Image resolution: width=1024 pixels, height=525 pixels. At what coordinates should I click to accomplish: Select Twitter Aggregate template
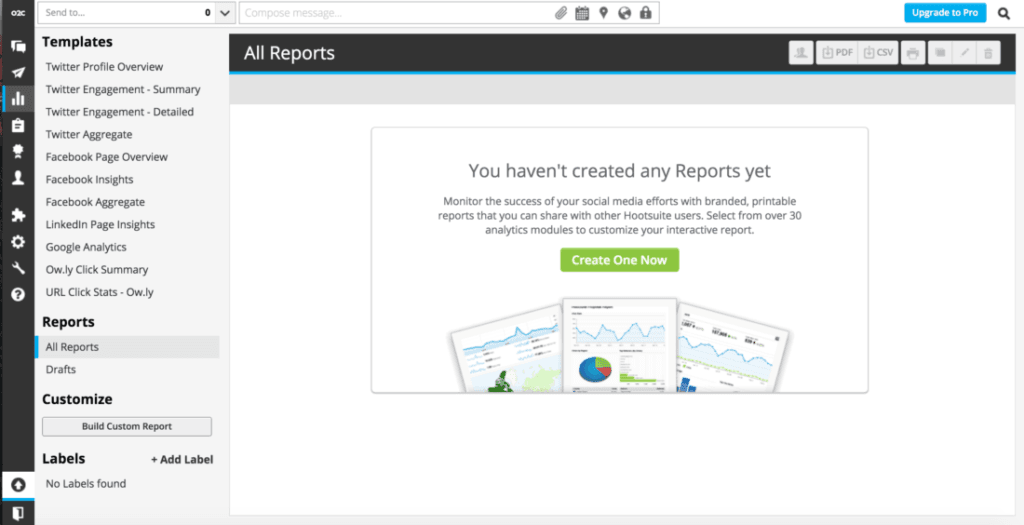tap(89, 135)
